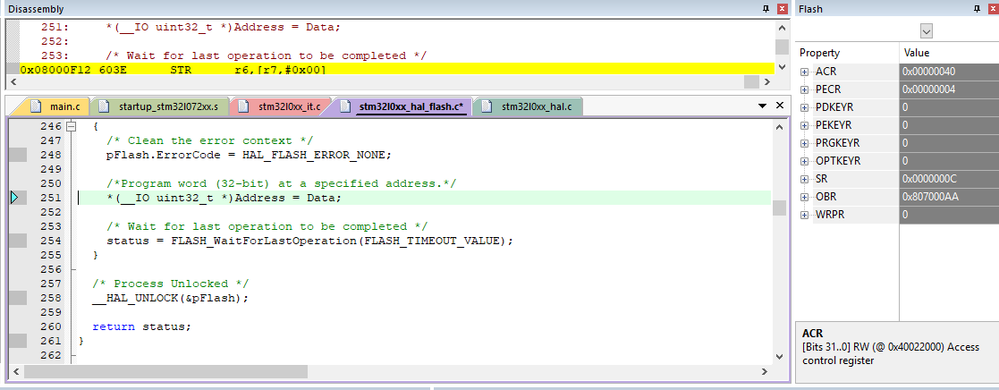Close the Flash panel

(x=993, y=9)
